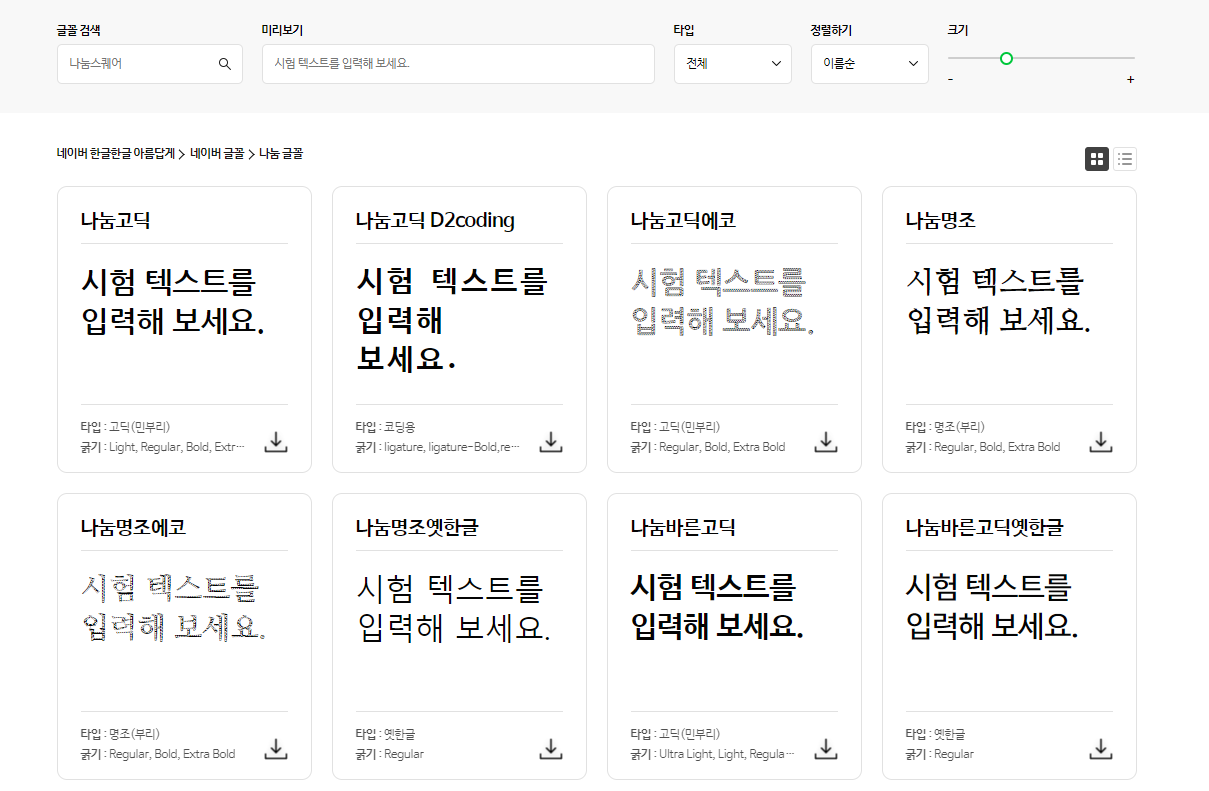Click 굵기 : Regular in 나눔바른고딕옛한글 card

coord(940,754)
